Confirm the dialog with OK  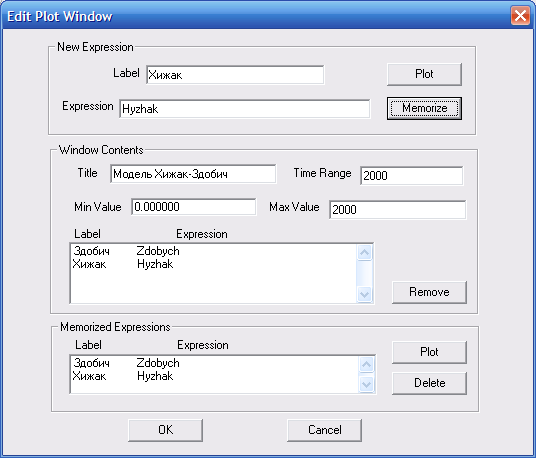[x=165, y=430]
